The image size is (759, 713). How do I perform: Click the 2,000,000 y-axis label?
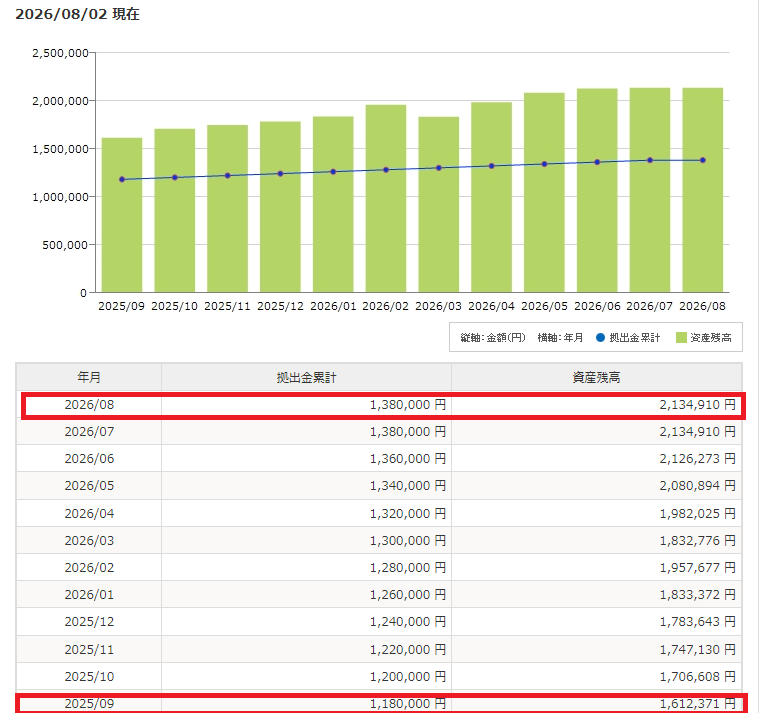[61, 101]
